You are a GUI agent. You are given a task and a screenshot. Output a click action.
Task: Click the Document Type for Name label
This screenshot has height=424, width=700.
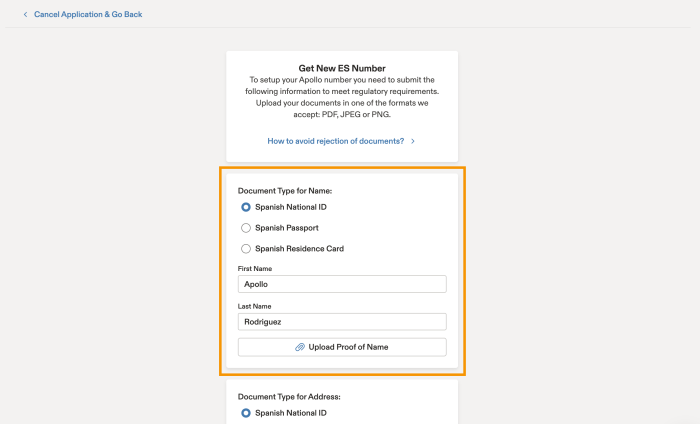[285, 191]
